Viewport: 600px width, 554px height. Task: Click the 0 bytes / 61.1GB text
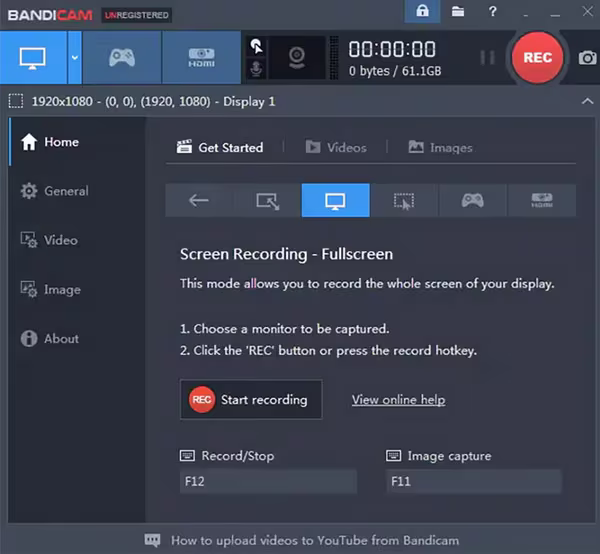point(395,71)
